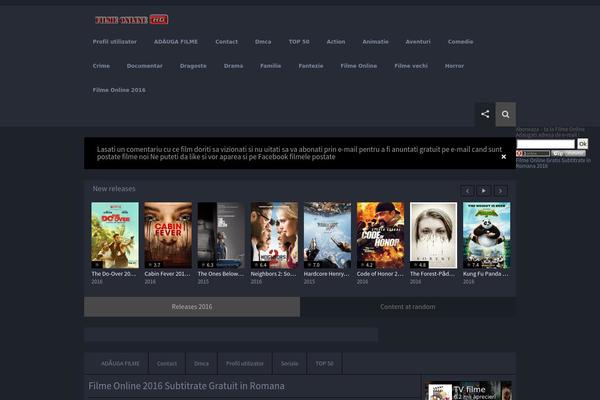Open Filme Online 2016 menu item

coord(119,90)
